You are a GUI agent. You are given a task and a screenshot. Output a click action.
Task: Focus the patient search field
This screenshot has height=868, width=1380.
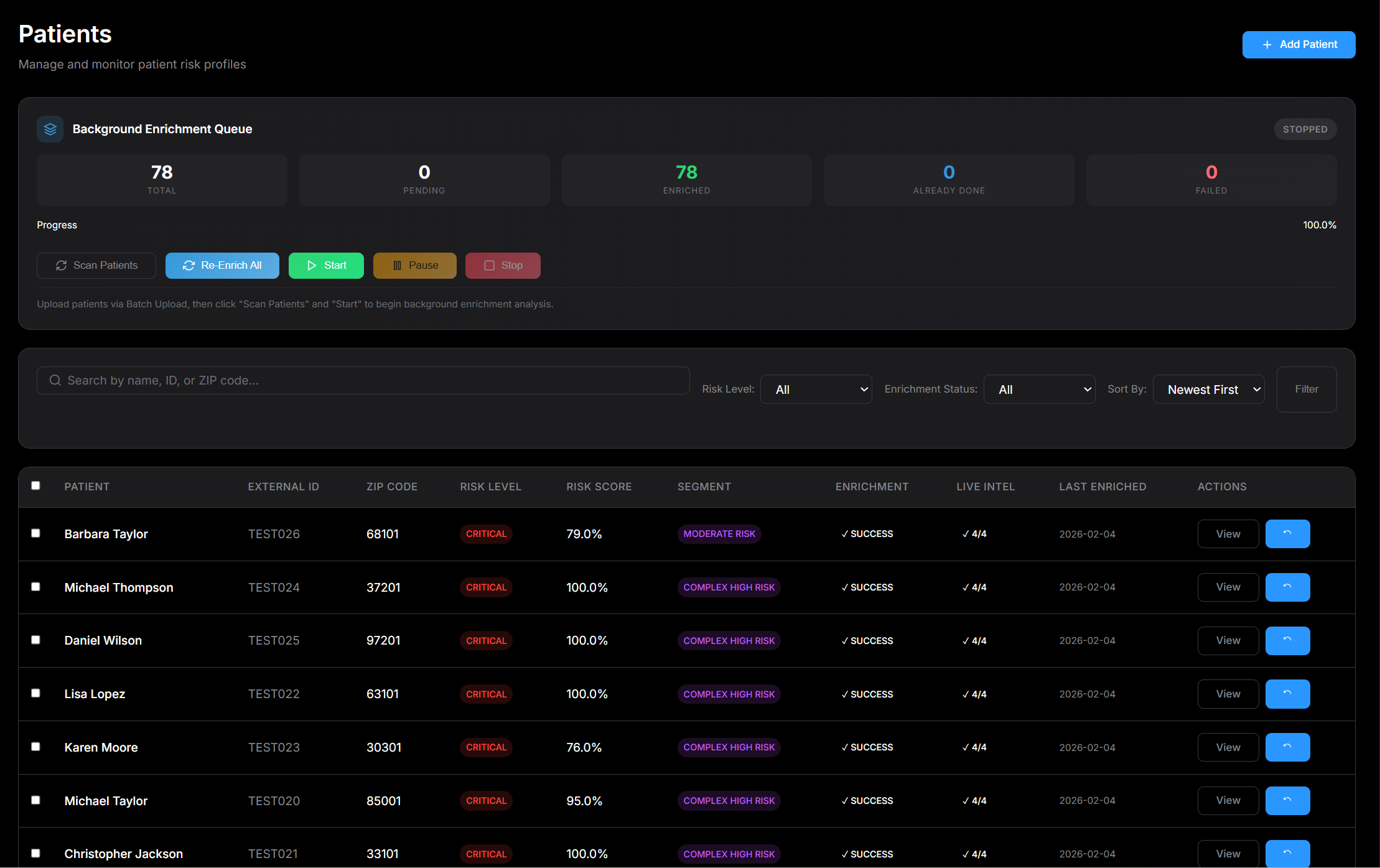363,380
